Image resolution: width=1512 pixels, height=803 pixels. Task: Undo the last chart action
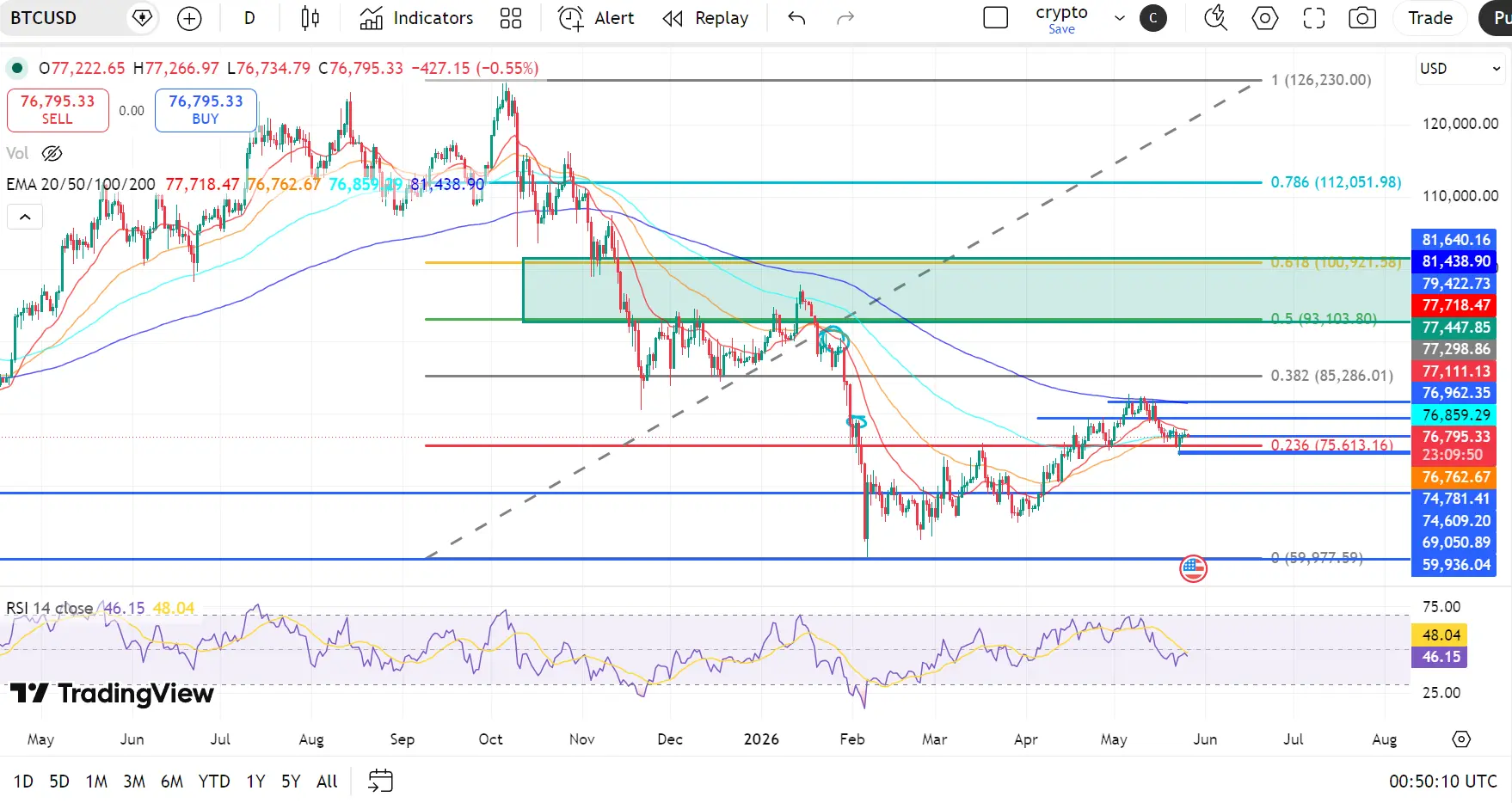pyautogui.click(x=796, y=18)
